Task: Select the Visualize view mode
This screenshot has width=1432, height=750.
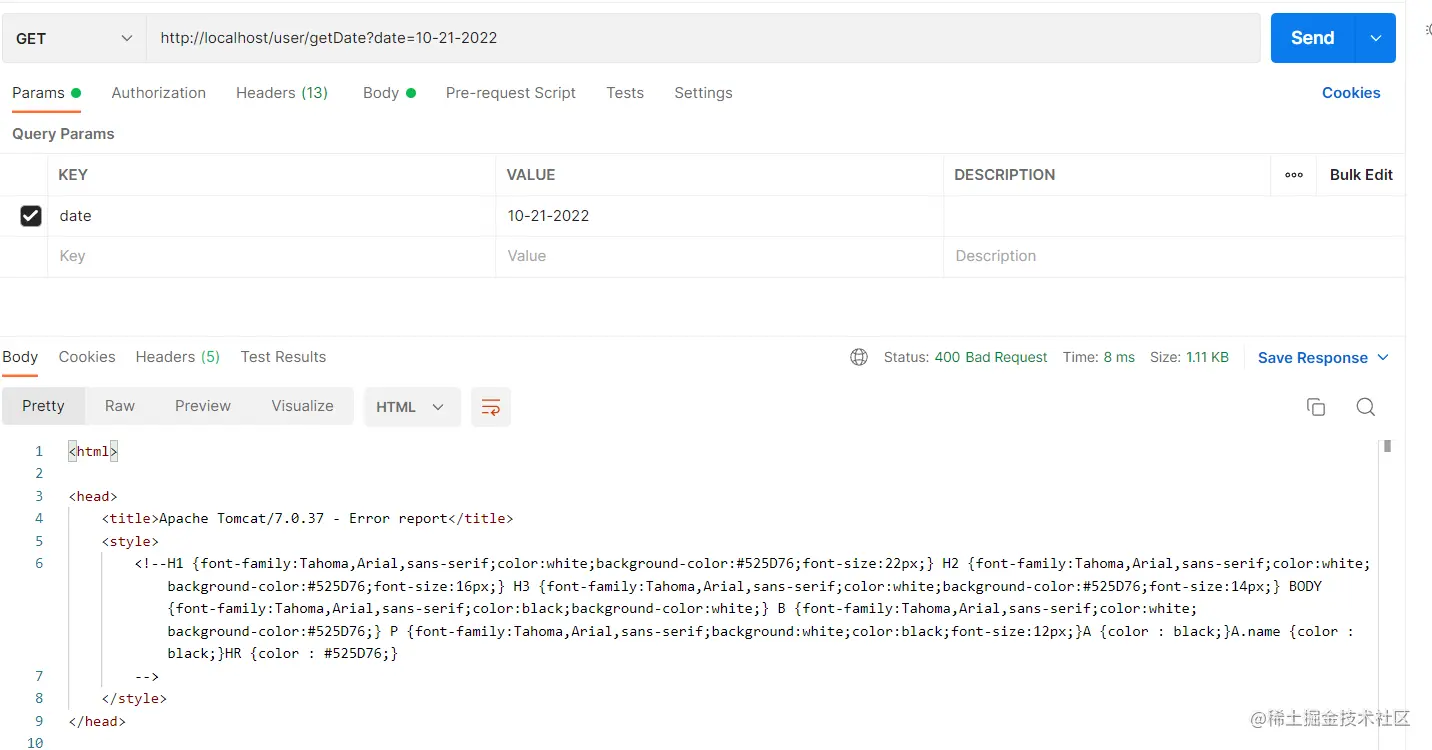Action: tap(302, 406)
